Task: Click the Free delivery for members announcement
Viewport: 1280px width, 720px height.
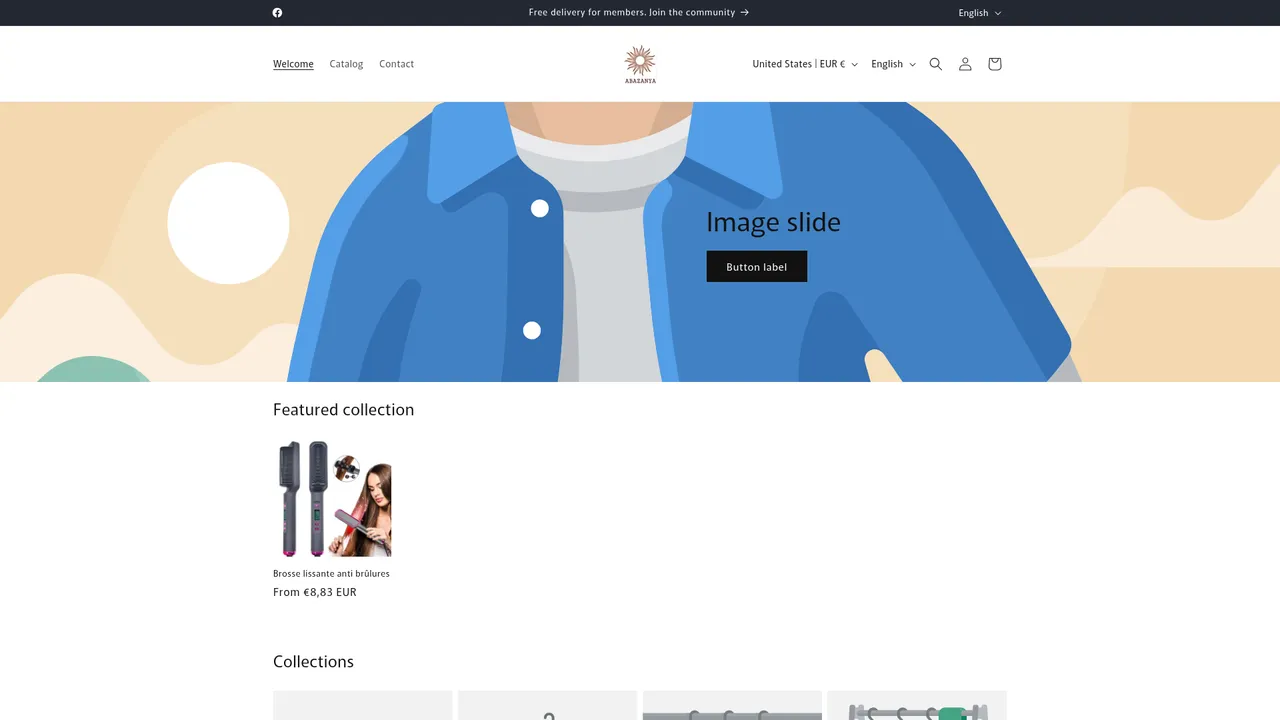Action: [639, 13]
